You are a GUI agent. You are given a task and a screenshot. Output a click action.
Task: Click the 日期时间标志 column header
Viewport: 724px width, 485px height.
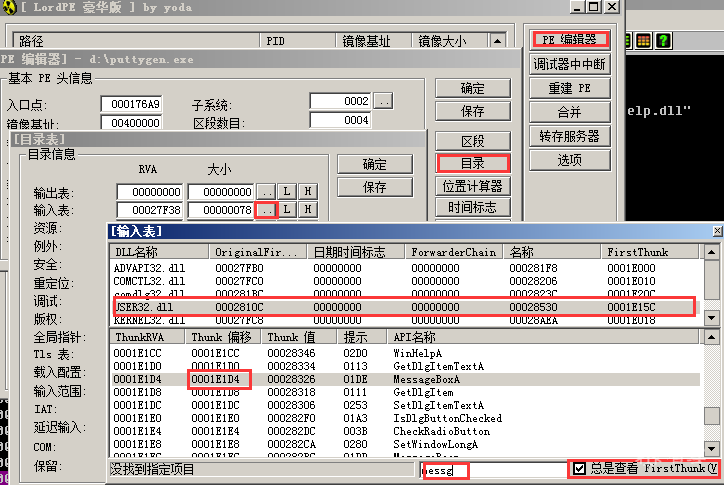(356, 252)
